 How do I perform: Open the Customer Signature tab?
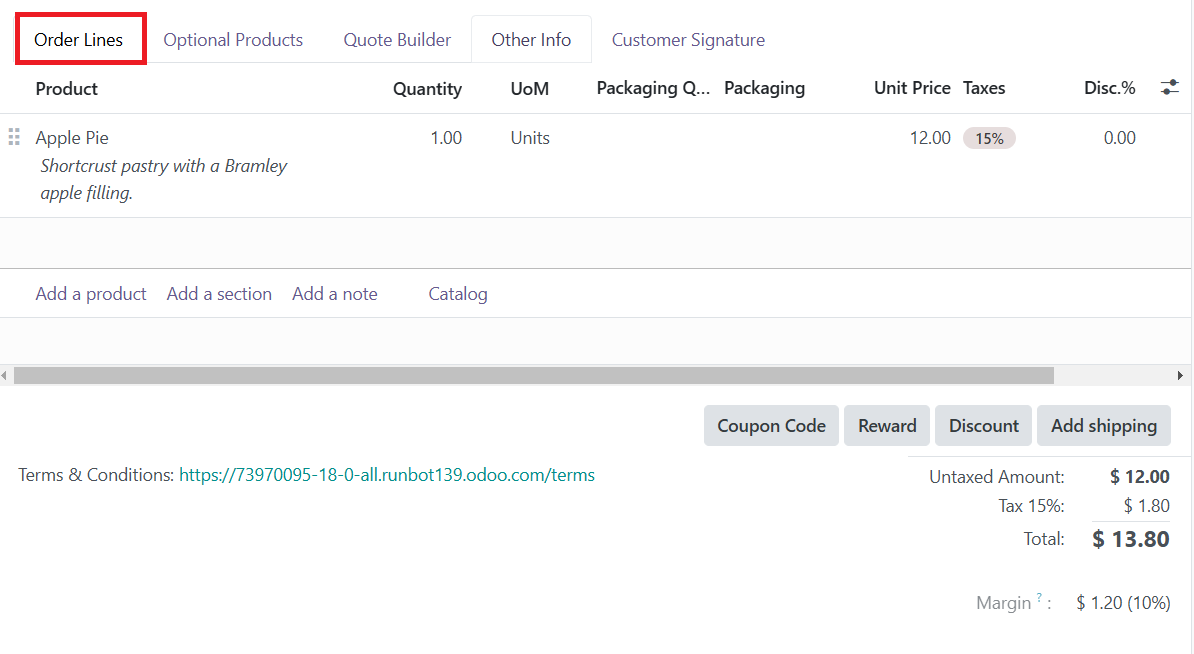pos(688,40)
